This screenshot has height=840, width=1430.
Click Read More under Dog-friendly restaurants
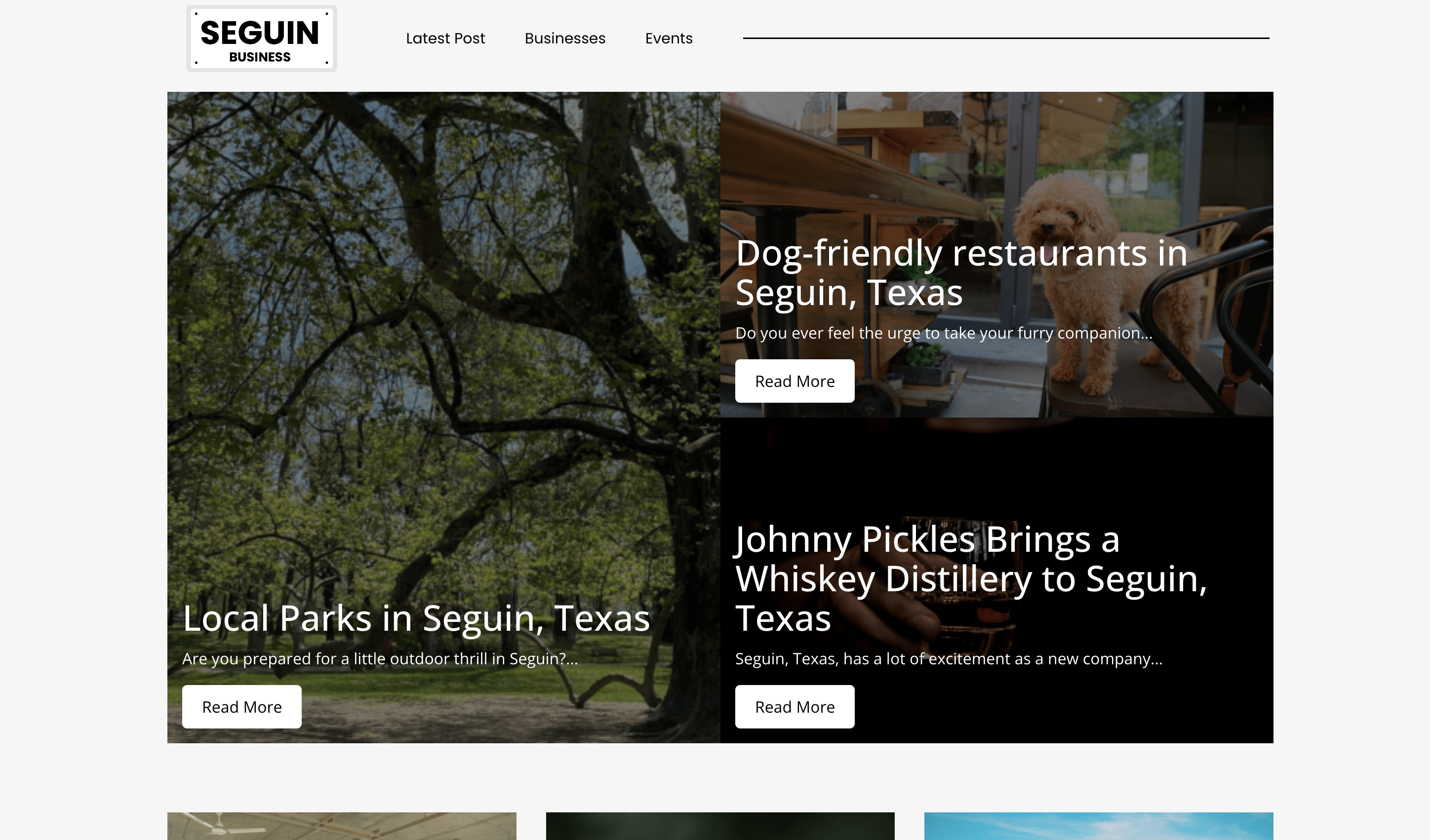tap(794, 381)
